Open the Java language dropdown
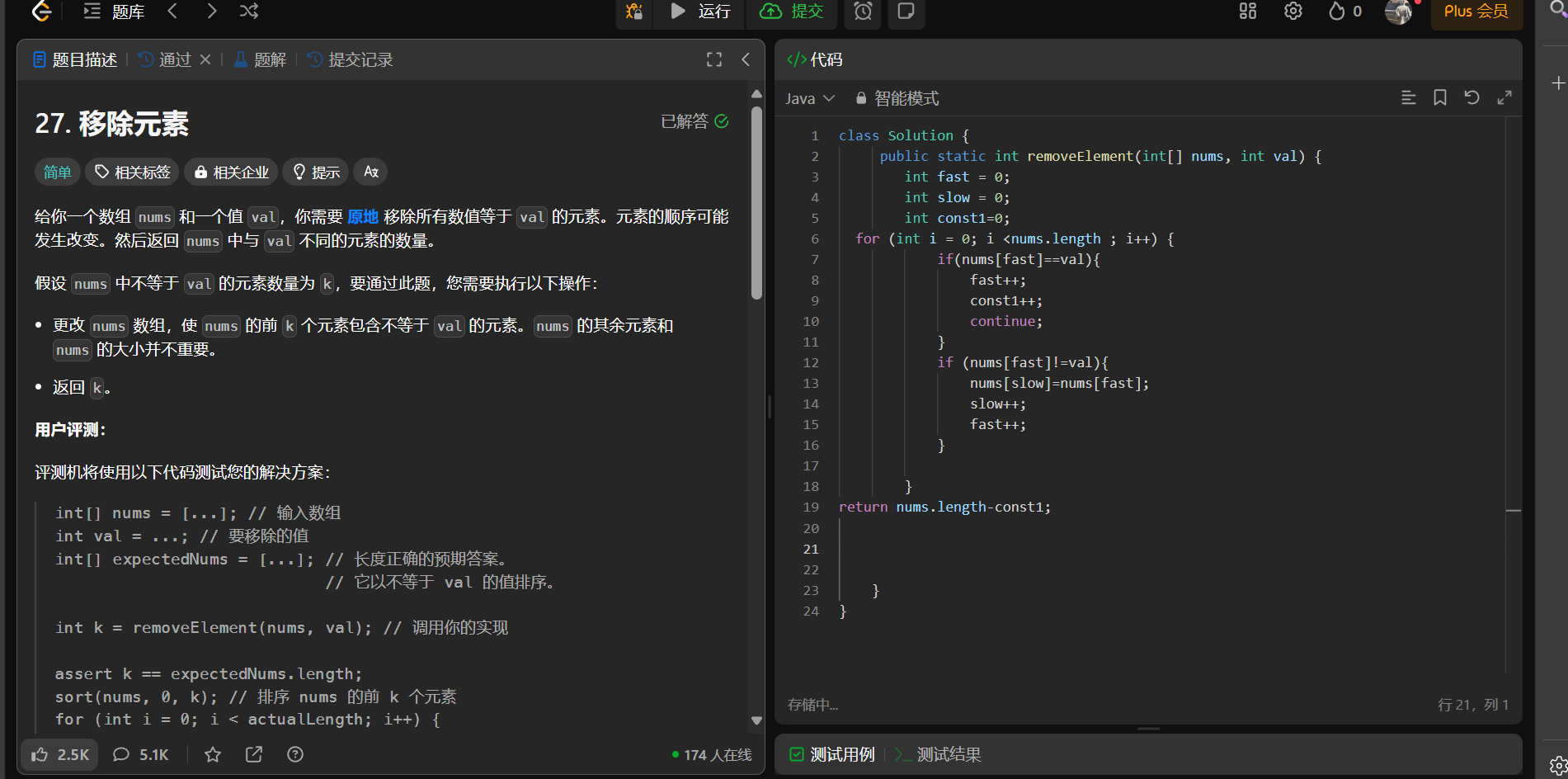 [810, 98]
